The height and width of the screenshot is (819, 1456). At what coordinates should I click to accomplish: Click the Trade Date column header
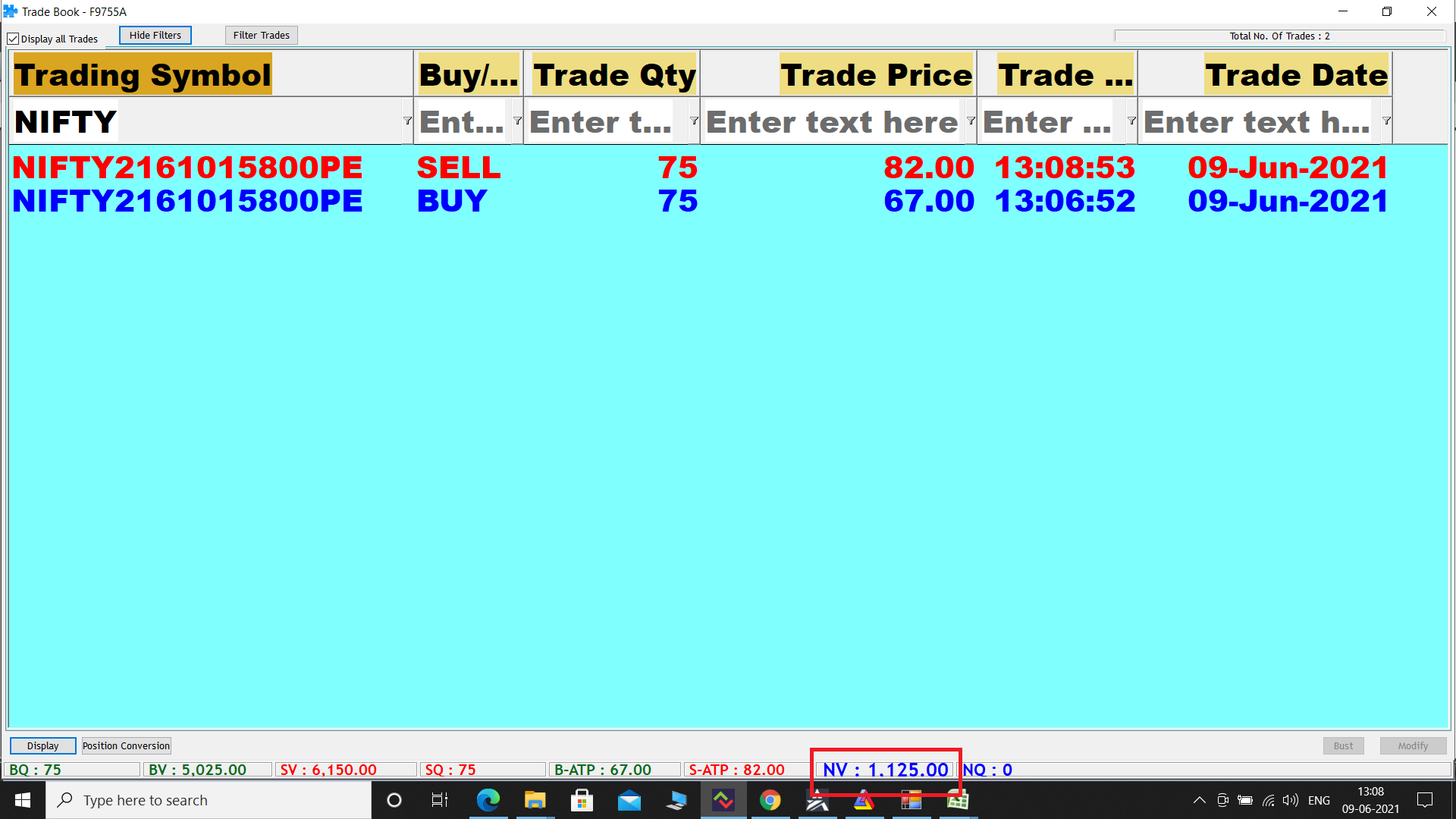pyautogui.click(x=1265, y=74)
